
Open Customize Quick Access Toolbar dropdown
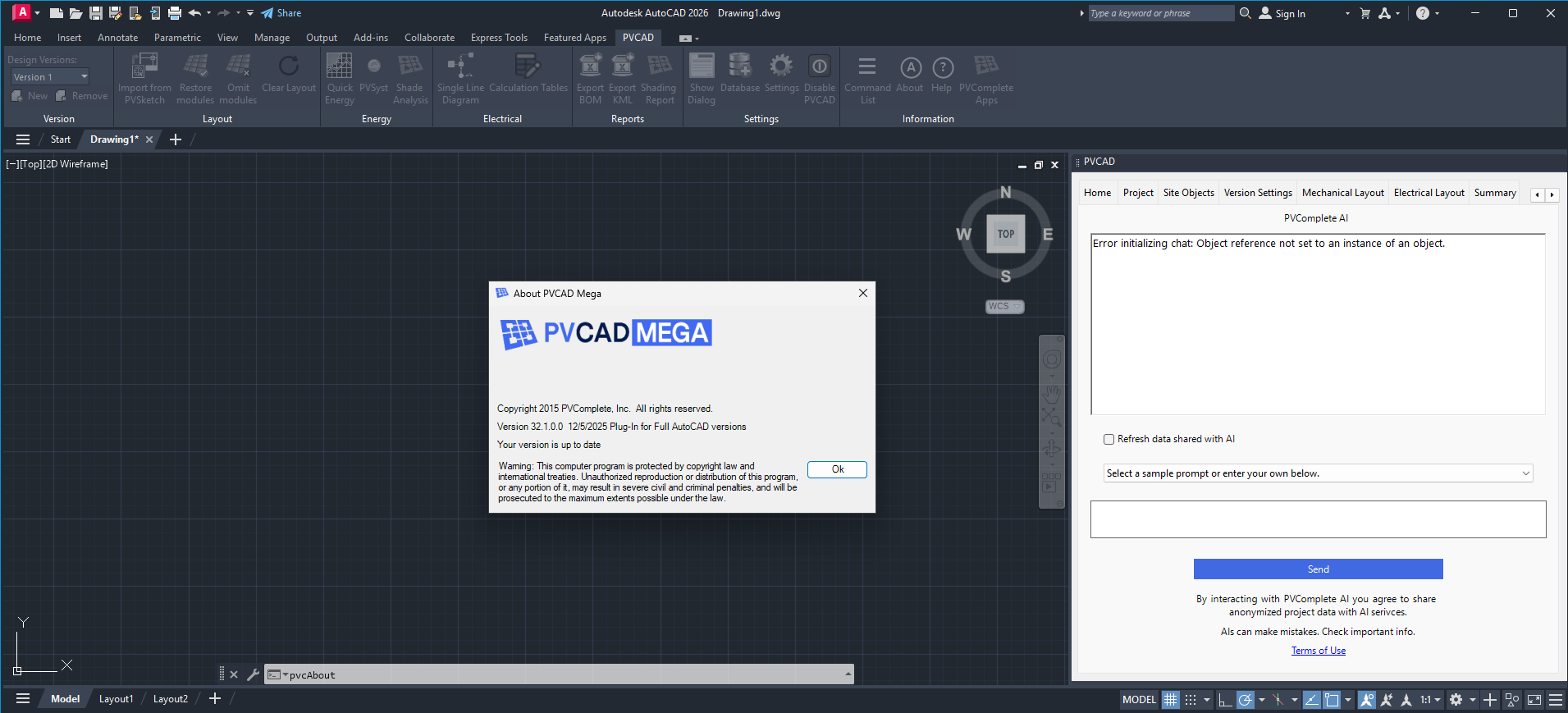pyautogui.click(x=250, y=13)
